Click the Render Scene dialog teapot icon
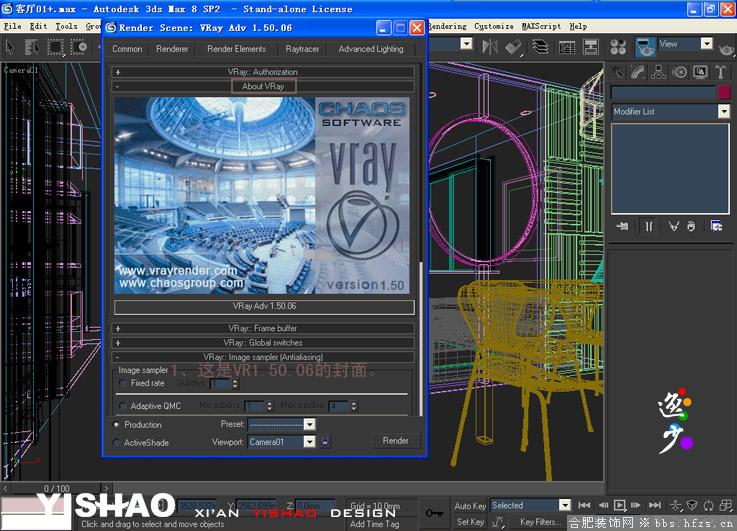 click(x=645, y=47)
